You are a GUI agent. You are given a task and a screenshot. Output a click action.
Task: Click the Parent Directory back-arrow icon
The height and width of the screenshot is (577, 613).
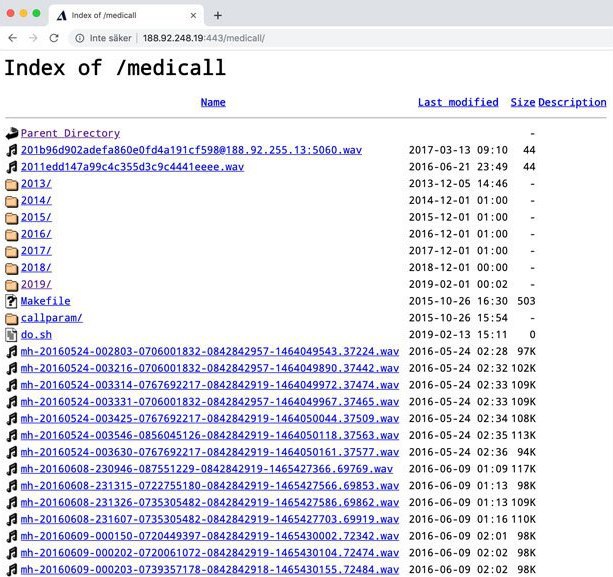point(12,133)
